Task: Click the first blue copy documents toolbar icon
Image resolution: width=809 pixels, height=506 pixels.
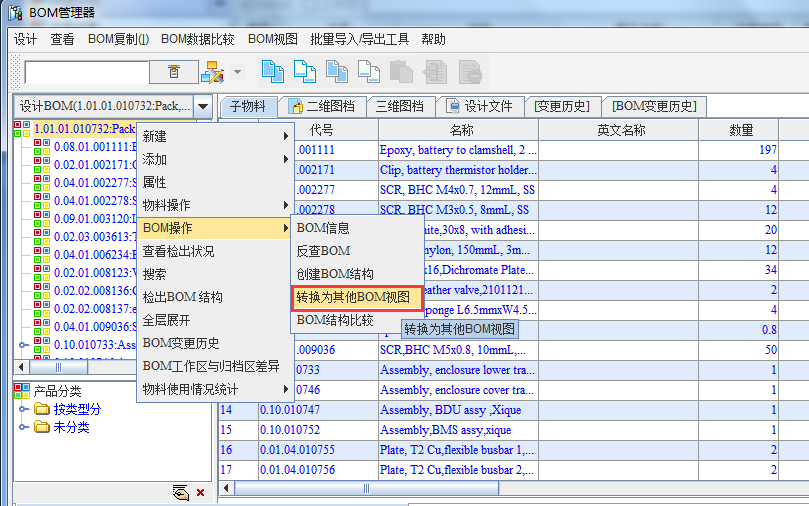Action: 273,72
